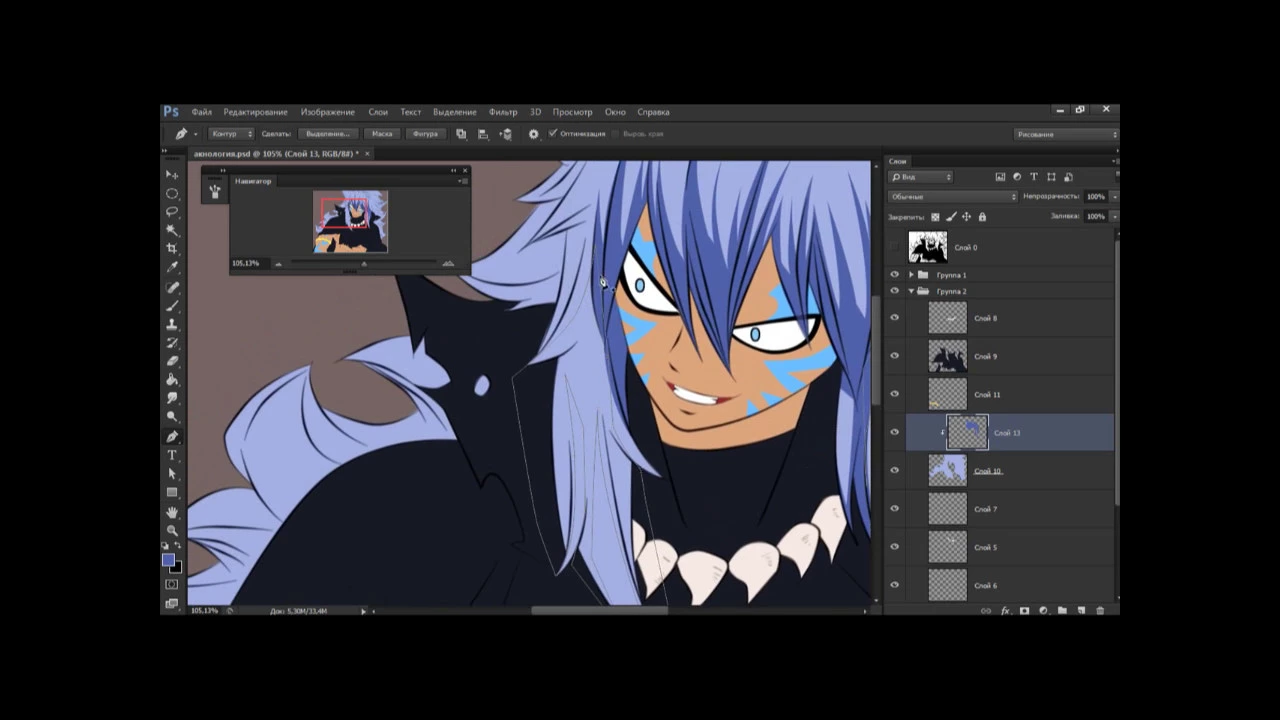
Task: Open path operations icon in options bar
Action: tap(461, 134)
